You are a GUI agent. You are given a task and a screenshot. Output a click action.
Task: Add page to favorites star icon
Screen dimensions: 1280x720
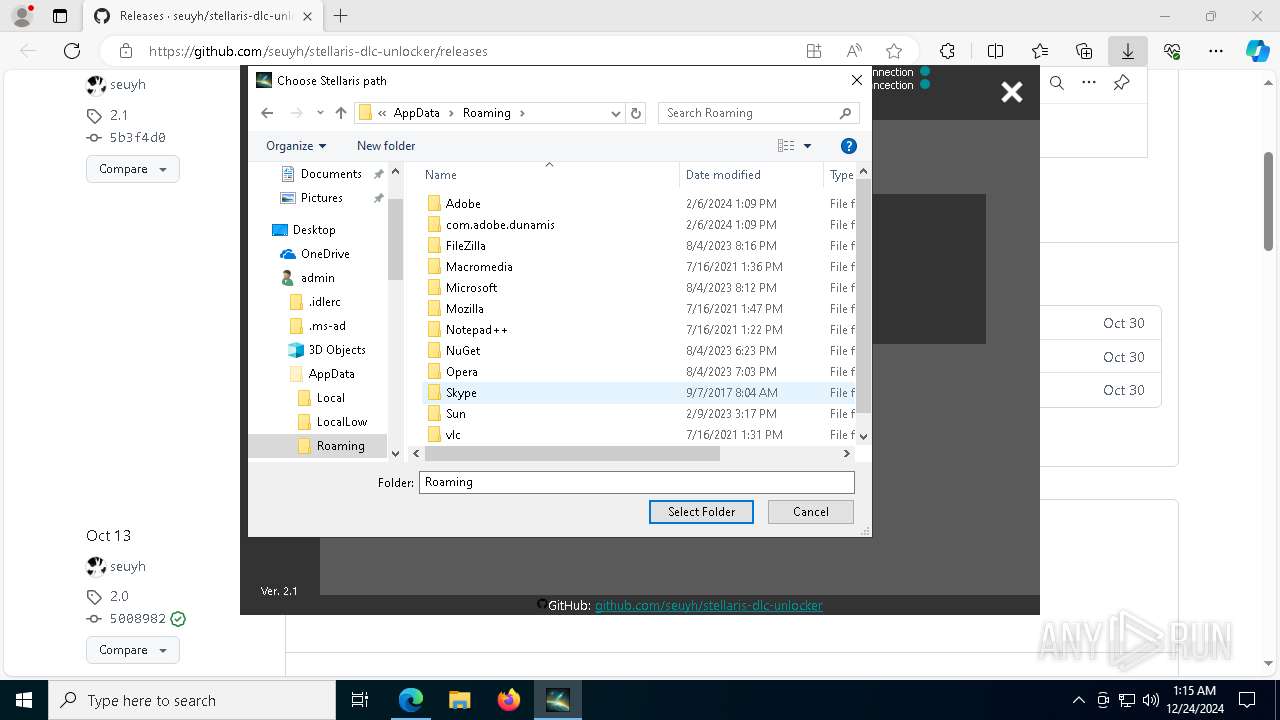click(x=894, y=51)
